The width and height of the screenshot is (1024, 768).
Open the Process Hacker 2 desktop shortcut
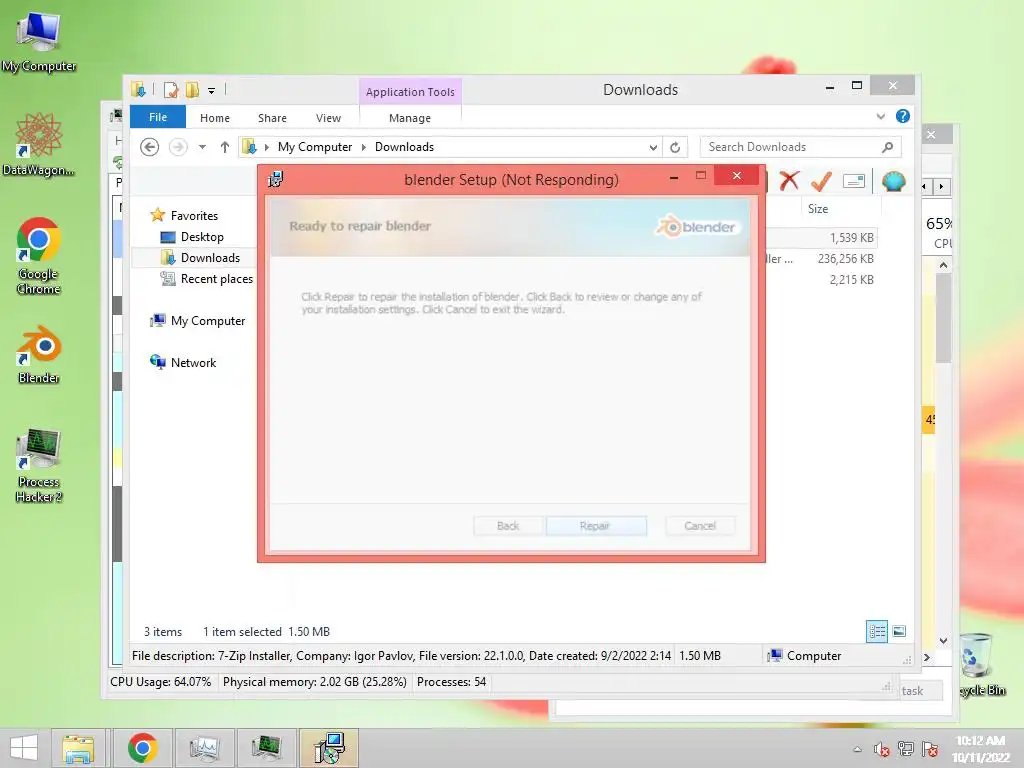(39, 465)
